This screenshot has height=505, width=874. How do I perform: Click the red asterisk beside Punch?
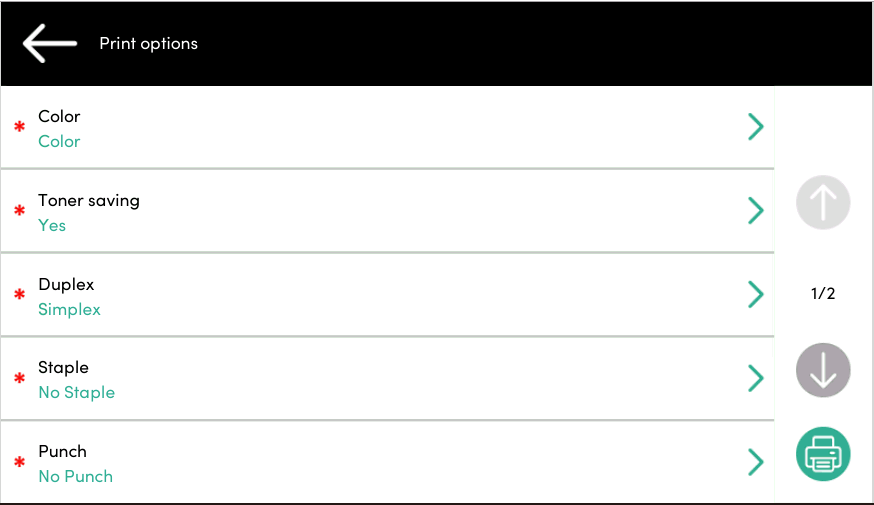(x=19, y=463)
